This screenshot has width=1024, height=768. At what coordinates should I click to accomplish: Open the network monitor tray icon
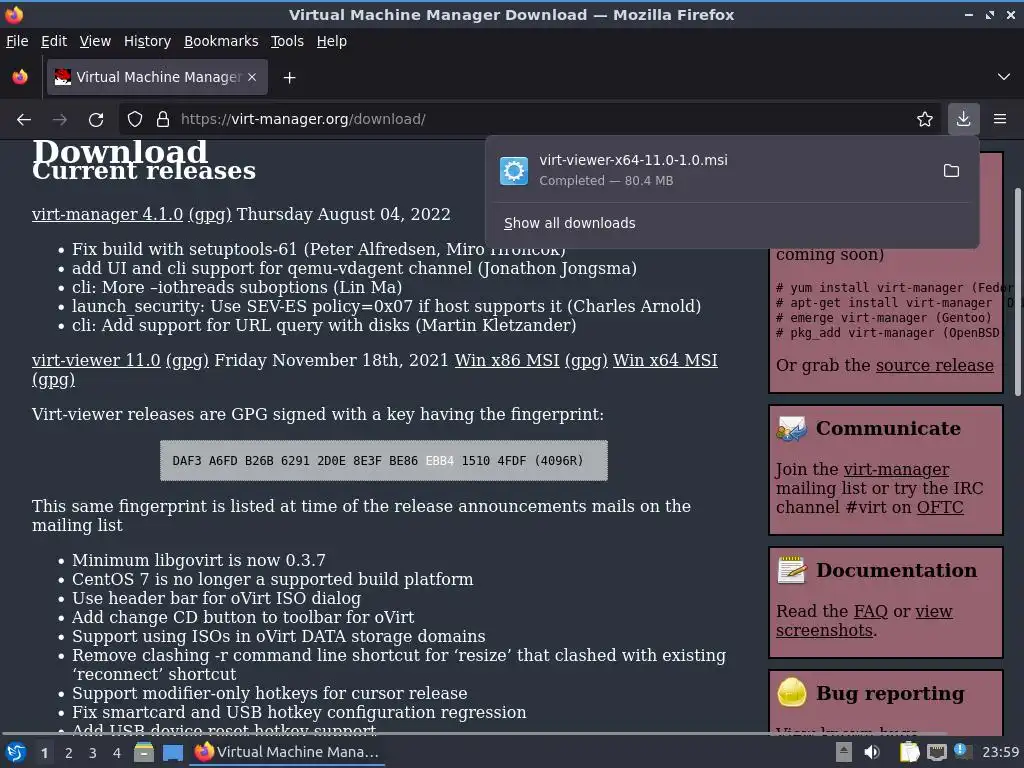(x=936, y=752)
